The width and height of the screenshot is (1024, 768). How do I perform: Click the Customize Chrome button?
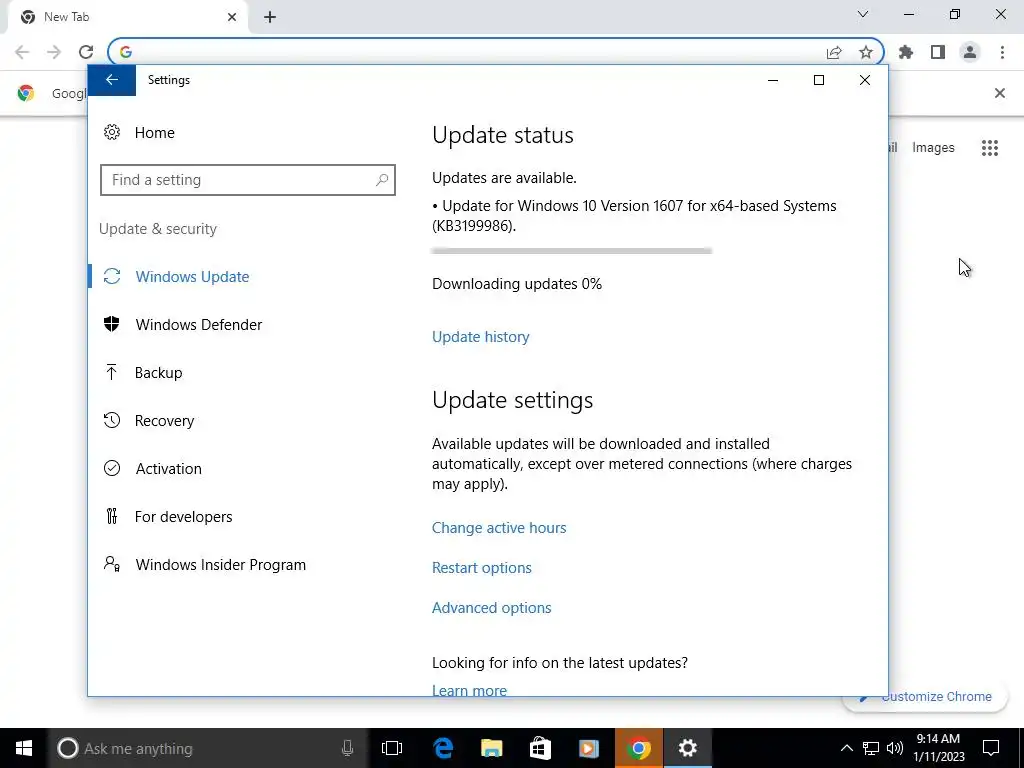click(x=925, y=697)
